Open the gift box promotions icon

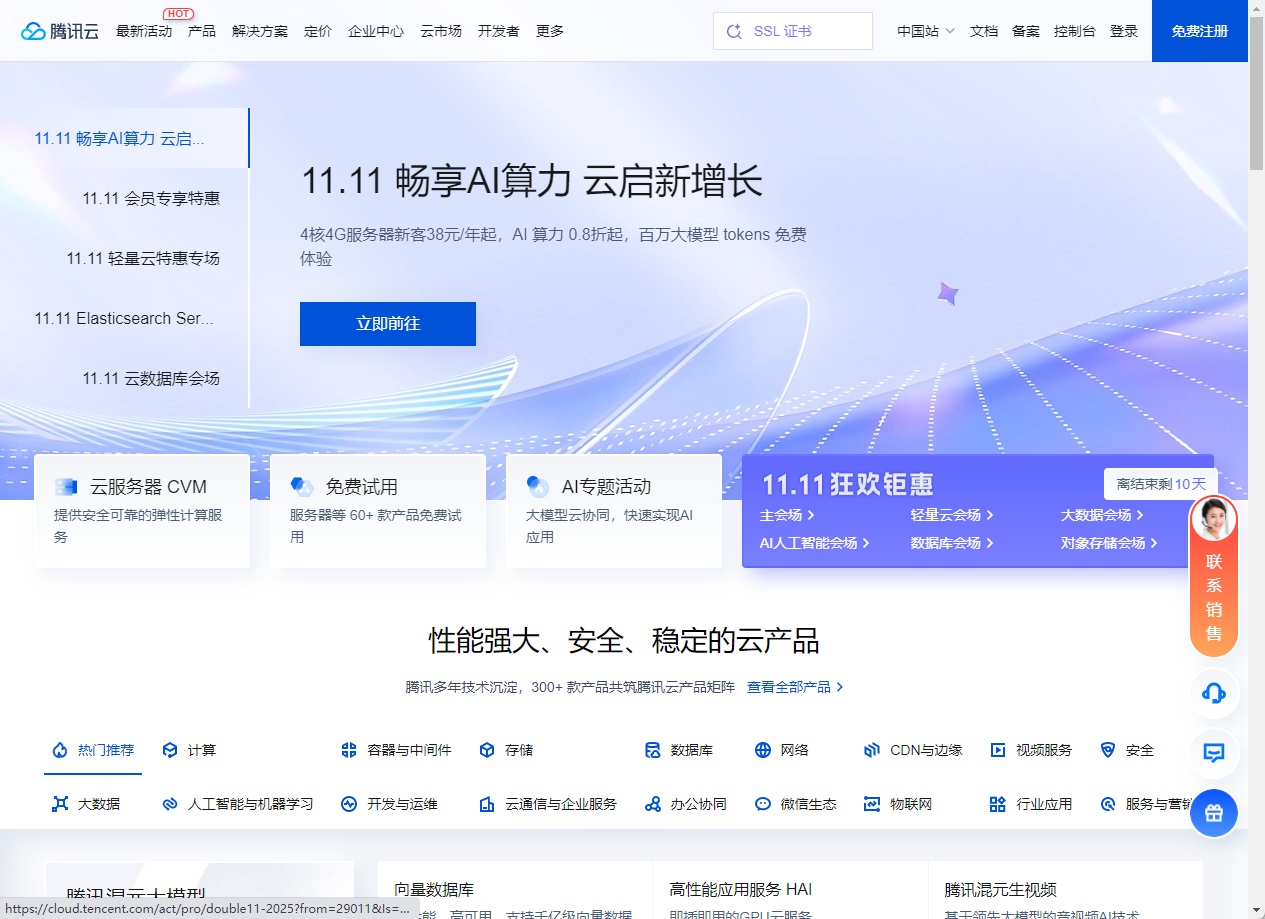(1213, 813)
